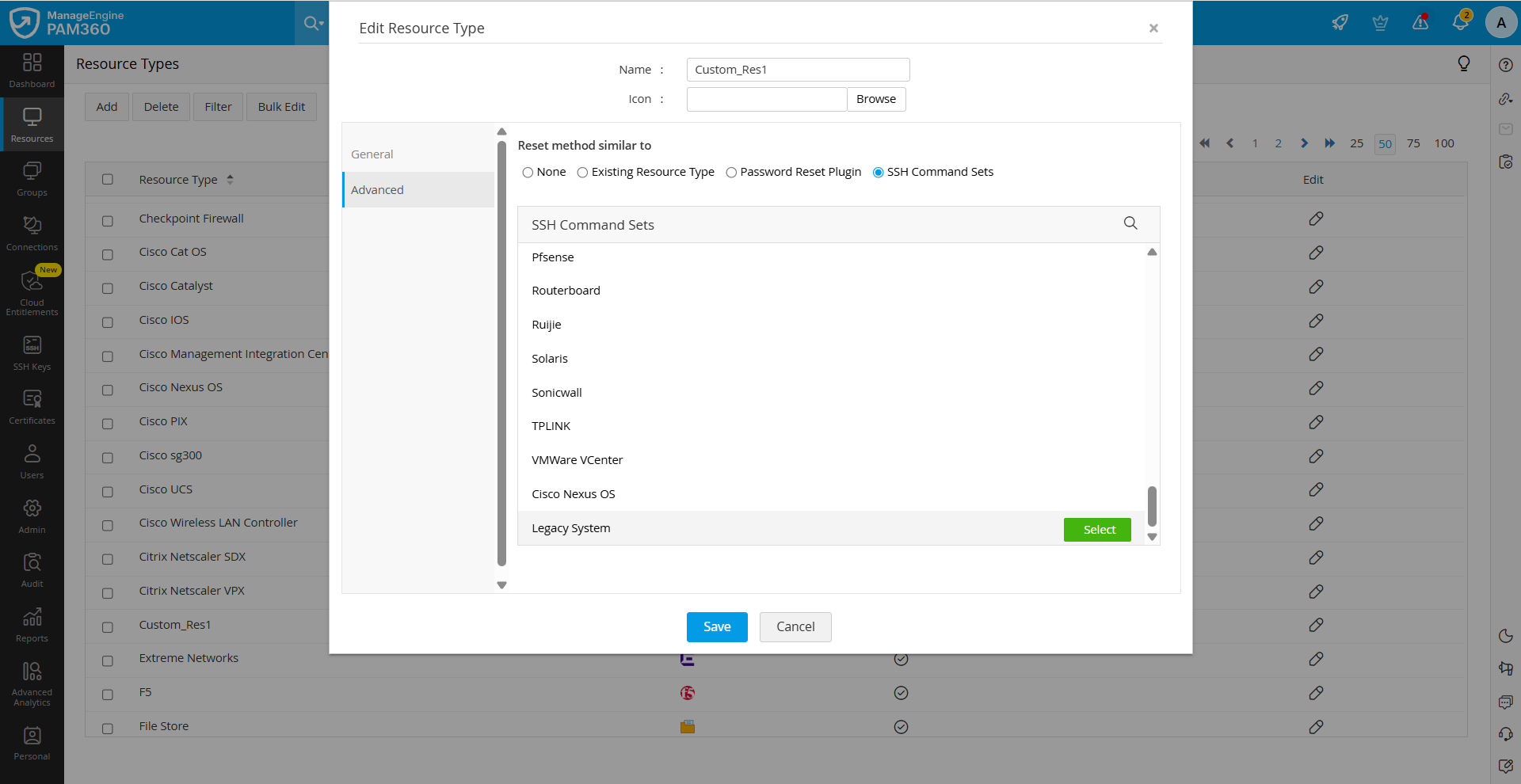Open SSH Keys in the sidebar

32,352
